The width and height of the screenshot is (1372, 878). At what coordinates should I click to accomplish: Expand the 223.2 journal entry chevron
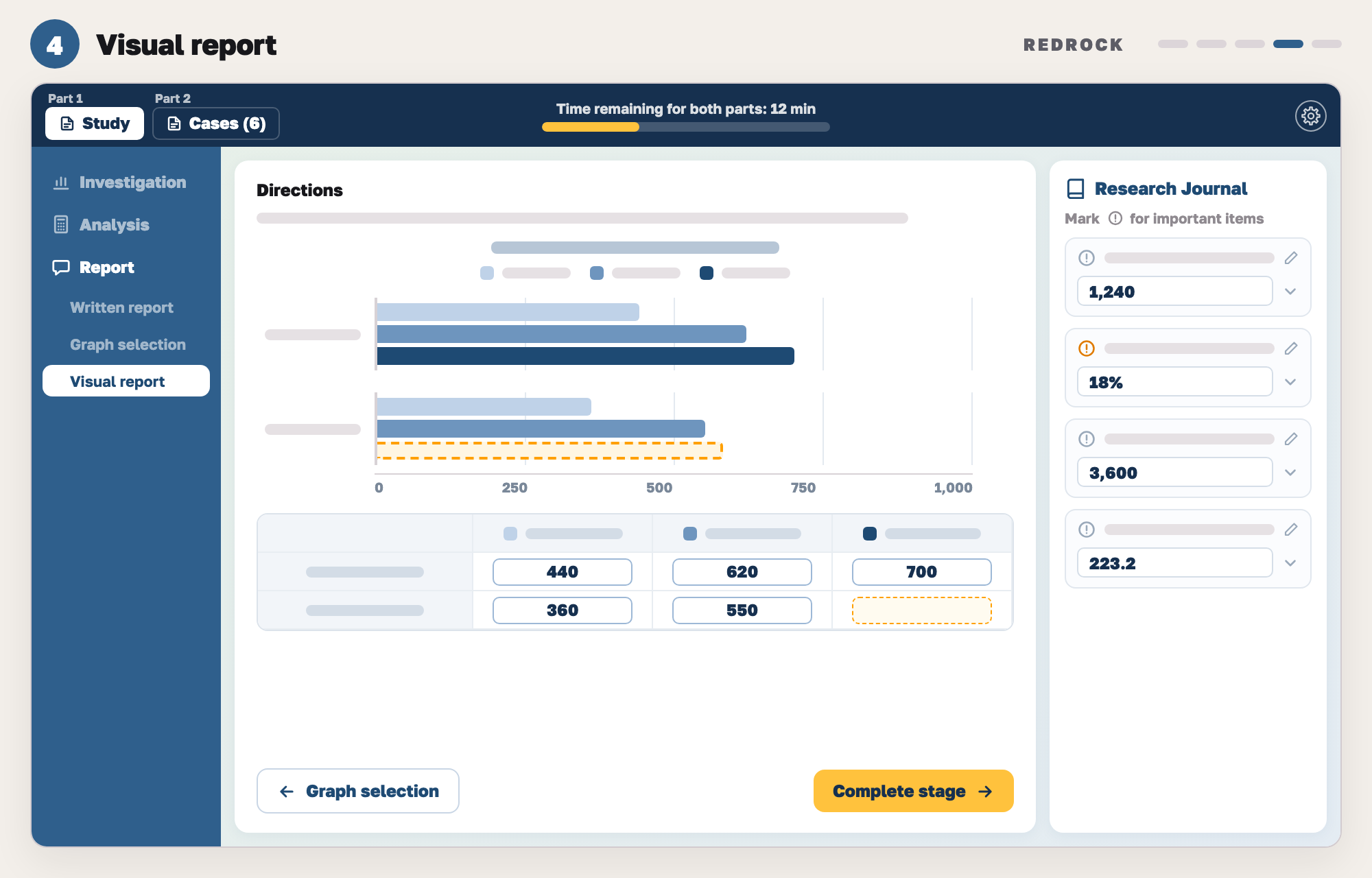[x=1290, y=563]
